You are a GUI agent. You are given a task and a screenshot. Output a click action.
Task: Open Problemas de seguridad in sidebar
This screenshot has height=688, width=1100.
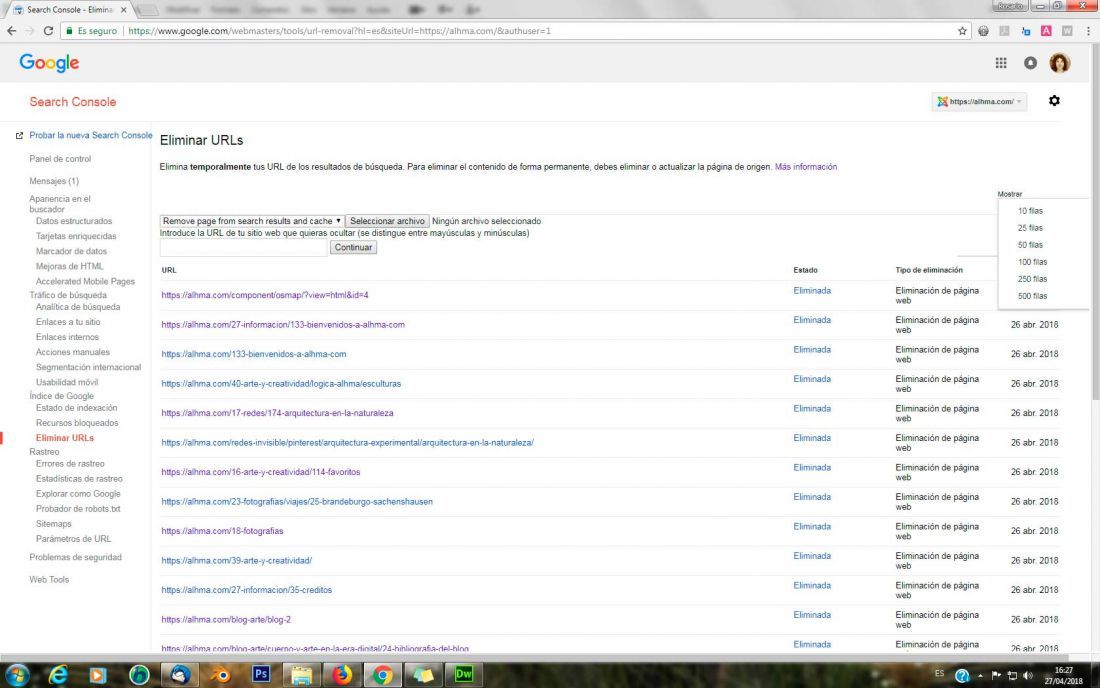tap(75, 557)
